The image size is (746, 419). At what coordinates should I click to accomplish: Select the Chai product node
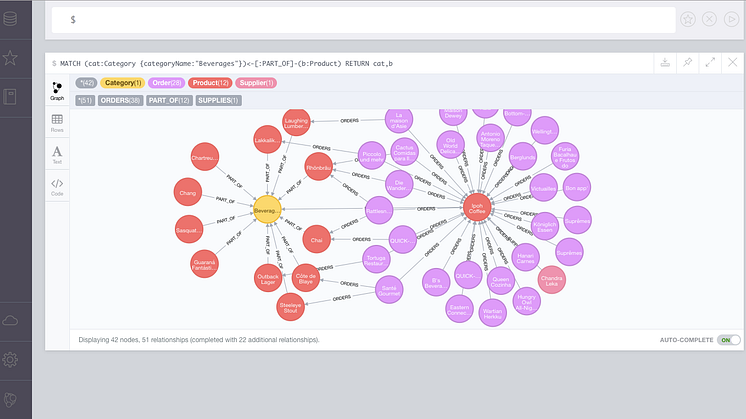(316, 239)
